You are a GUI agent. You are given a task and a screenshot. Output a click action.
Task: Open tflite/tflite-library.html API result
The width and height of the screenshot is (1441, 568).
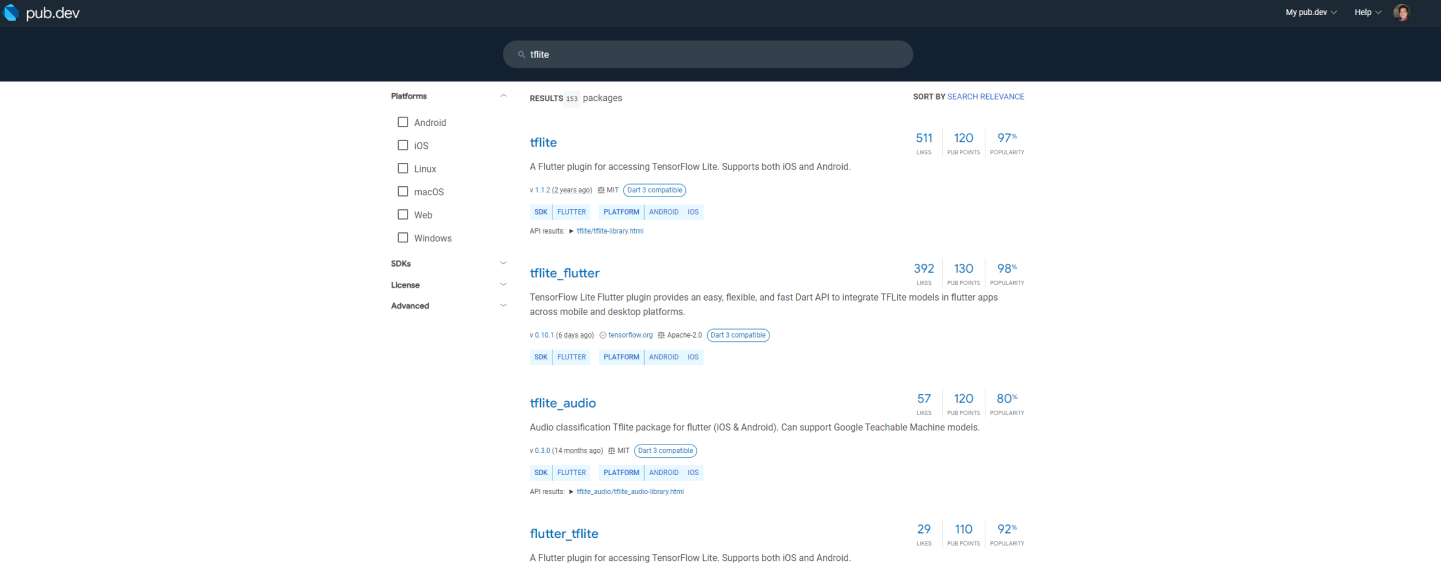coord(610,231)
